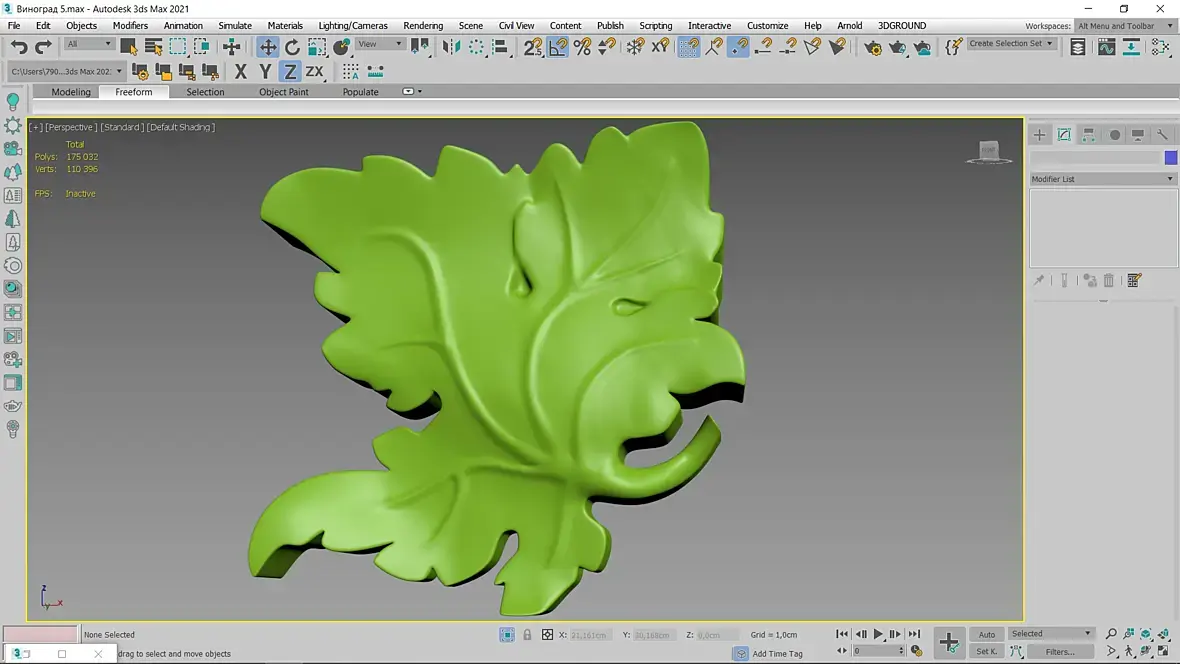Click the Percent Snap toggle icon

point(582,47)
